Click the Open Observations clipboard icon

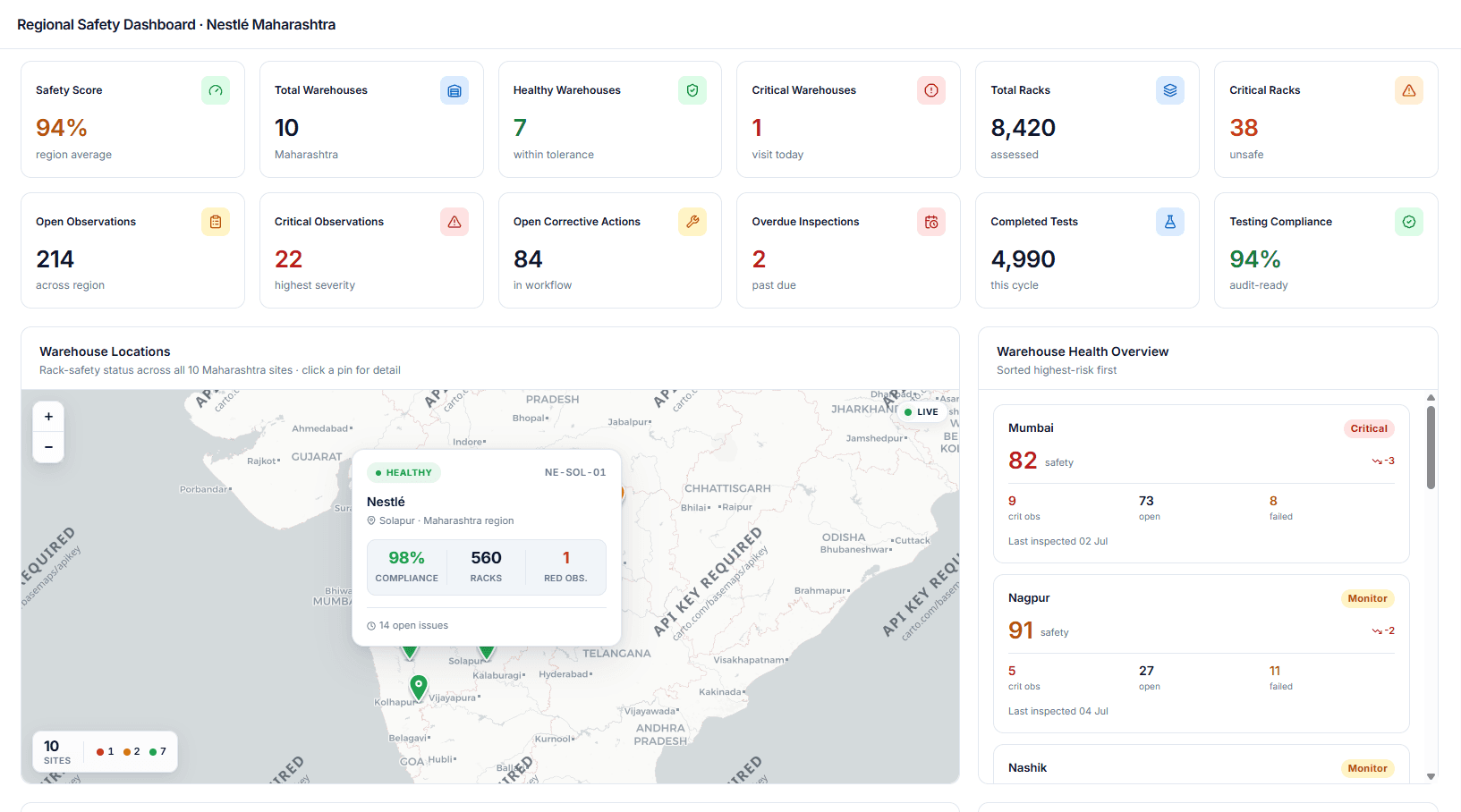pyautogui.click(x=216, y=222)
